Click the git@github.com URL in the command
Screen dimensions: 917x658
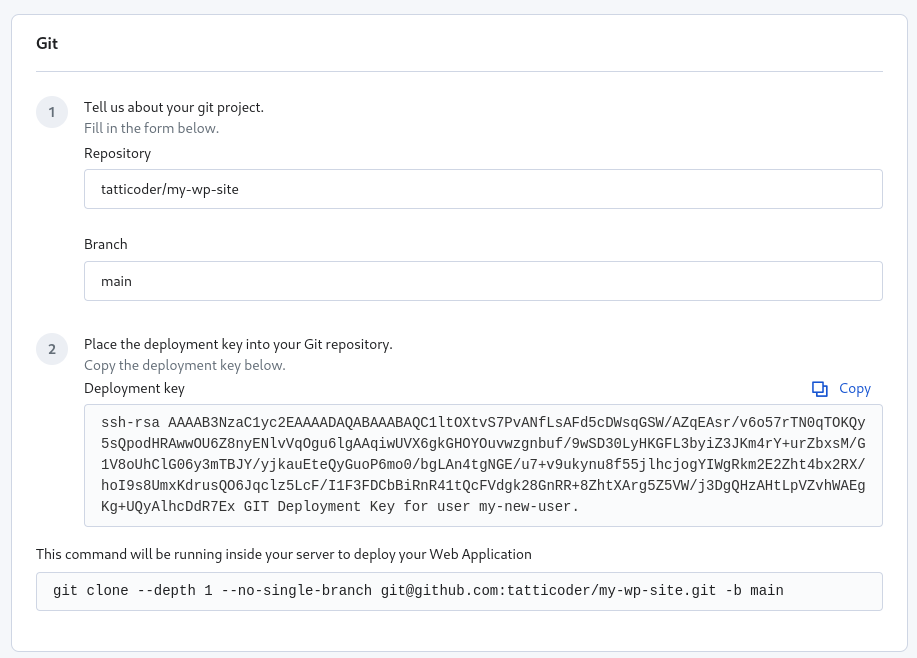(x=548, y=591)
